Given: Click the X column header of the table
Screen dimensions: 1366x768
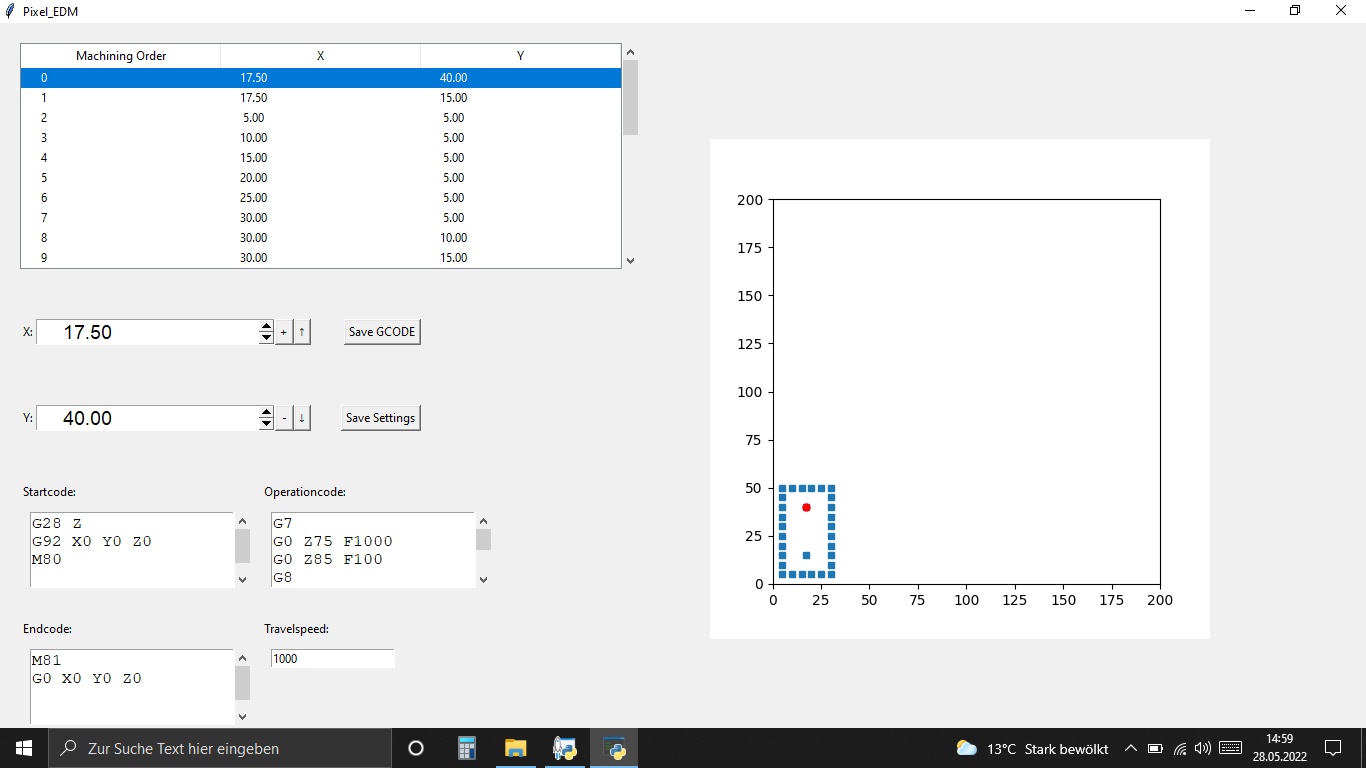Looking at the screenshot, I should (321, 56).
